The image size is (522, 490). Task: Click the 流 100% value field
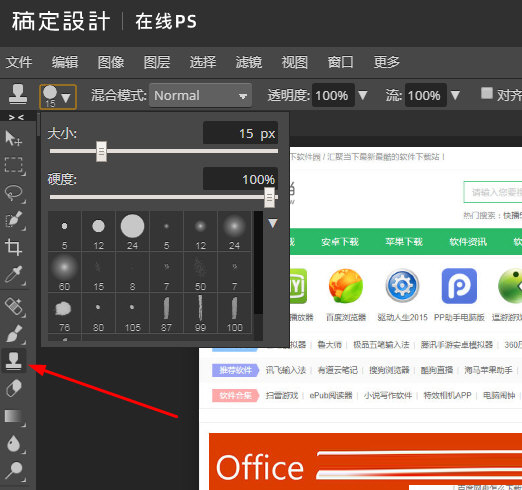point(426,95)
